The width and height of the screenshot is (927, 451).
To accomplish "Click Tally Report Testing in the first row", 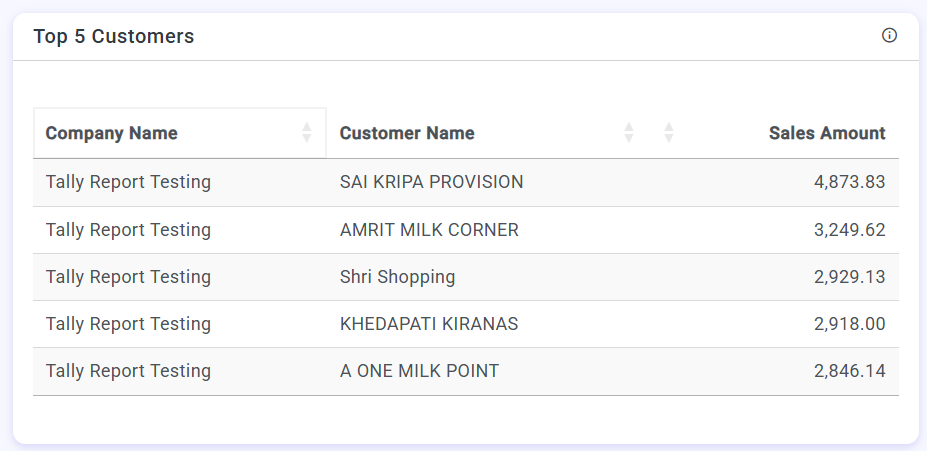I will pos(128,182).
